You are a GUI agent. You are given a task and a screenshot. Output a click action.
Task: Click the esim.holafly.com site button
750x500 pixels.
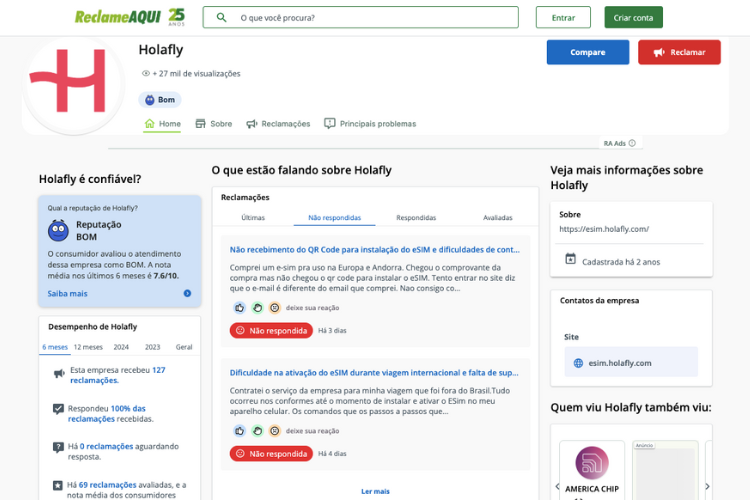pyautogui.click(x=631, y=362)
